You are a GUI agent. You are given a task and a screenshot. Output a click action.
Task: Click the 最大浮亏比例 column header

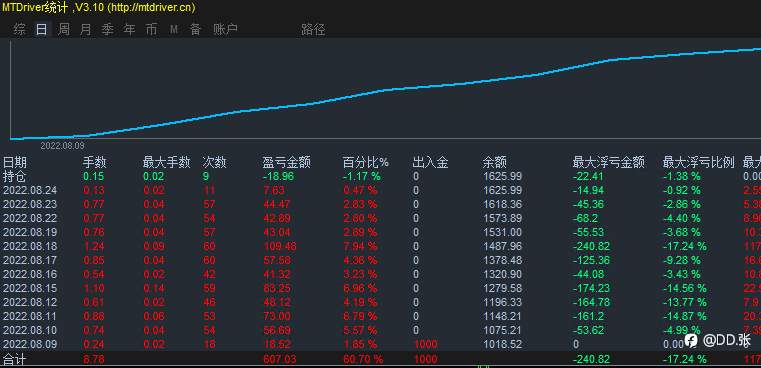(698, 162)
